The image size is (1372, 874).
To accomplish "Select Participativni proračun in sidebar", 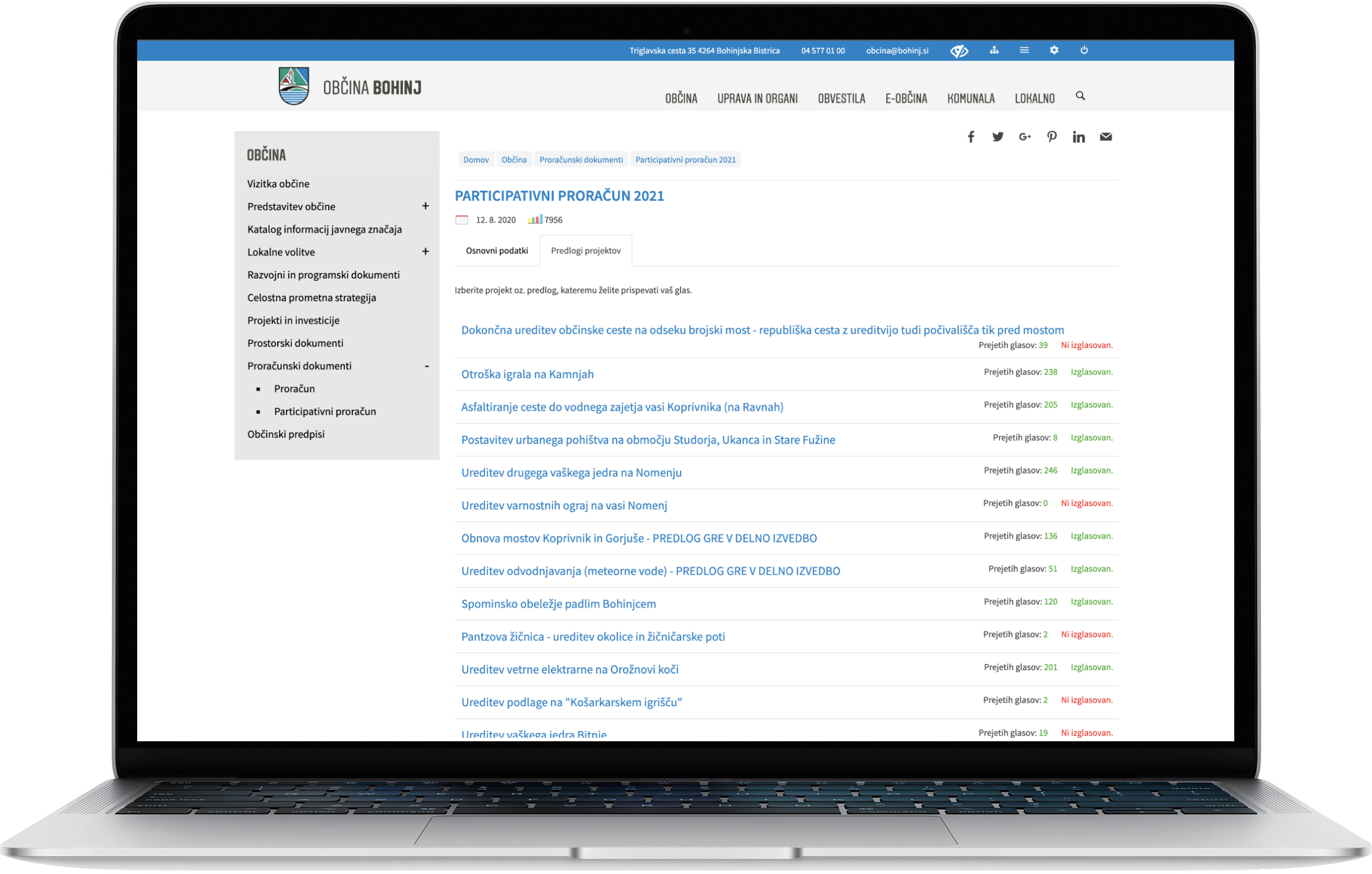I will pyautogui.click(x=325, y=412).
